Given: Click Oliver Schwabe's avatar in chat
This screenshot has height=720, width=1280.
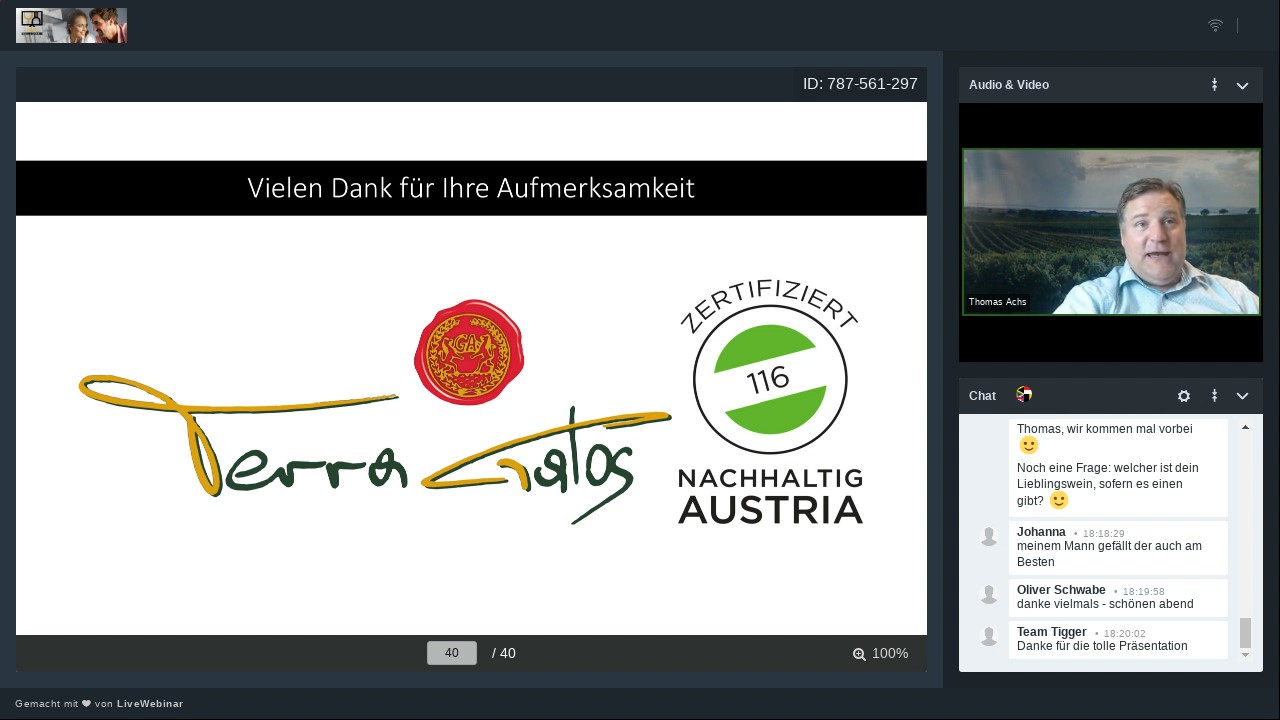Looking at the screenshot, I should click(x=989, y=594).
